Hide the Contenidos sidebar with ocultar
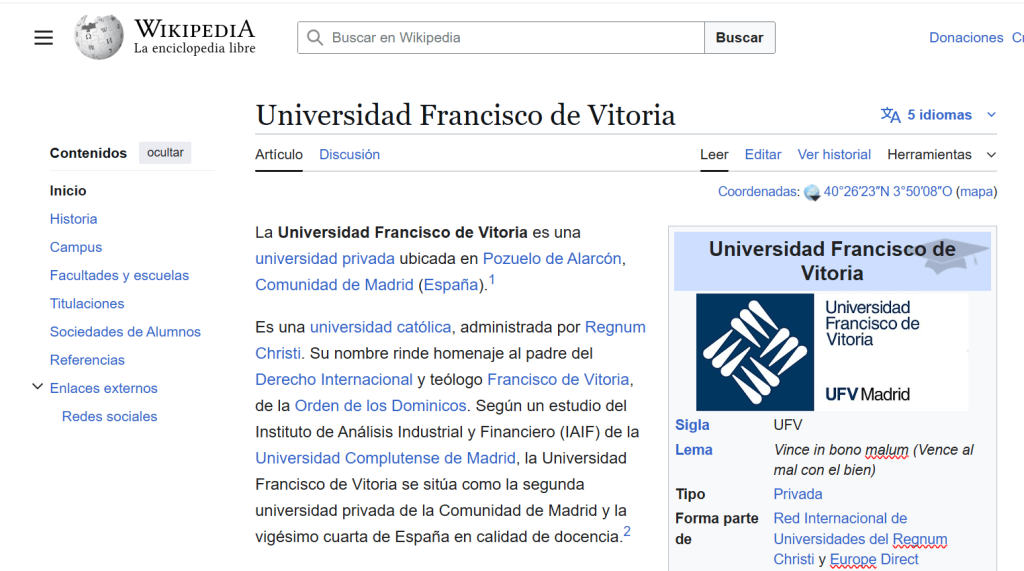This screenshot has width=1024, height=571. pyautogui.click(x=165, y=152)
